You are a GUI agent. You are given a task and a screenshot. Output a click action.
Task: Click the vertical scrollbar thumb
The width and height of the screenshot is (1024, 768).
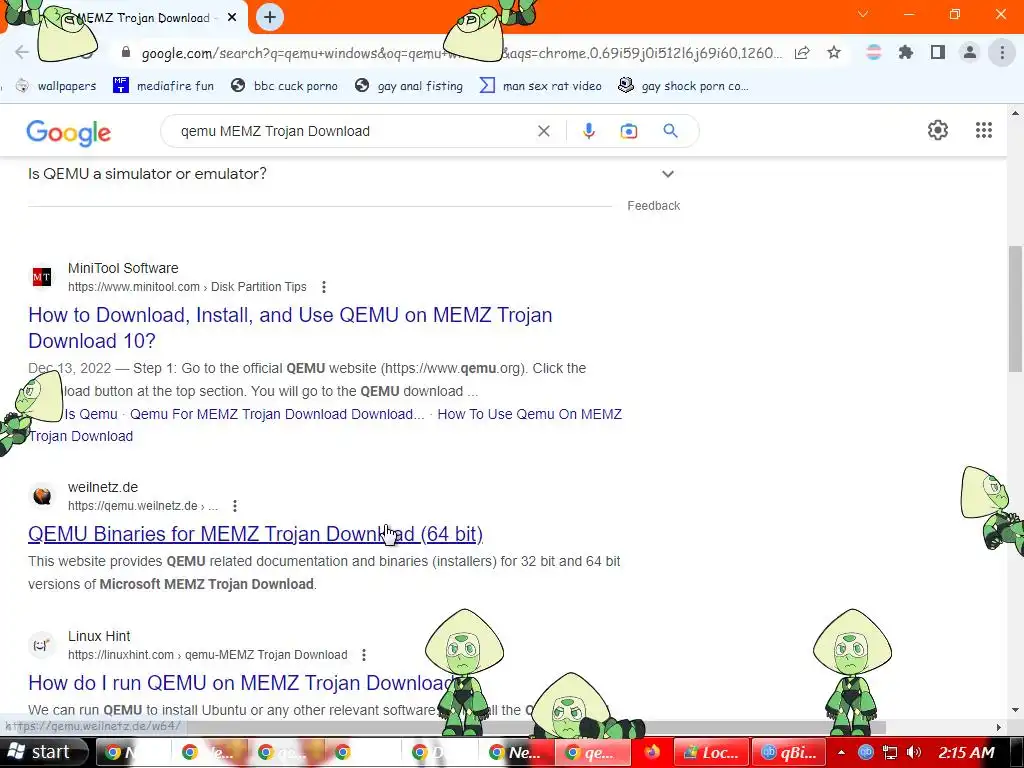coord(1015,308)
